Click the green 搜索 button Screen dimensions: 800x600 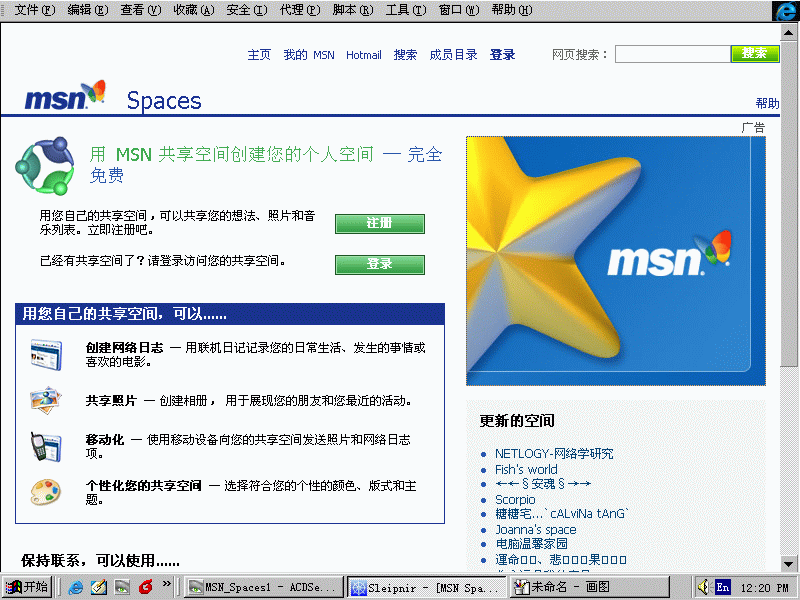(755, 54)
